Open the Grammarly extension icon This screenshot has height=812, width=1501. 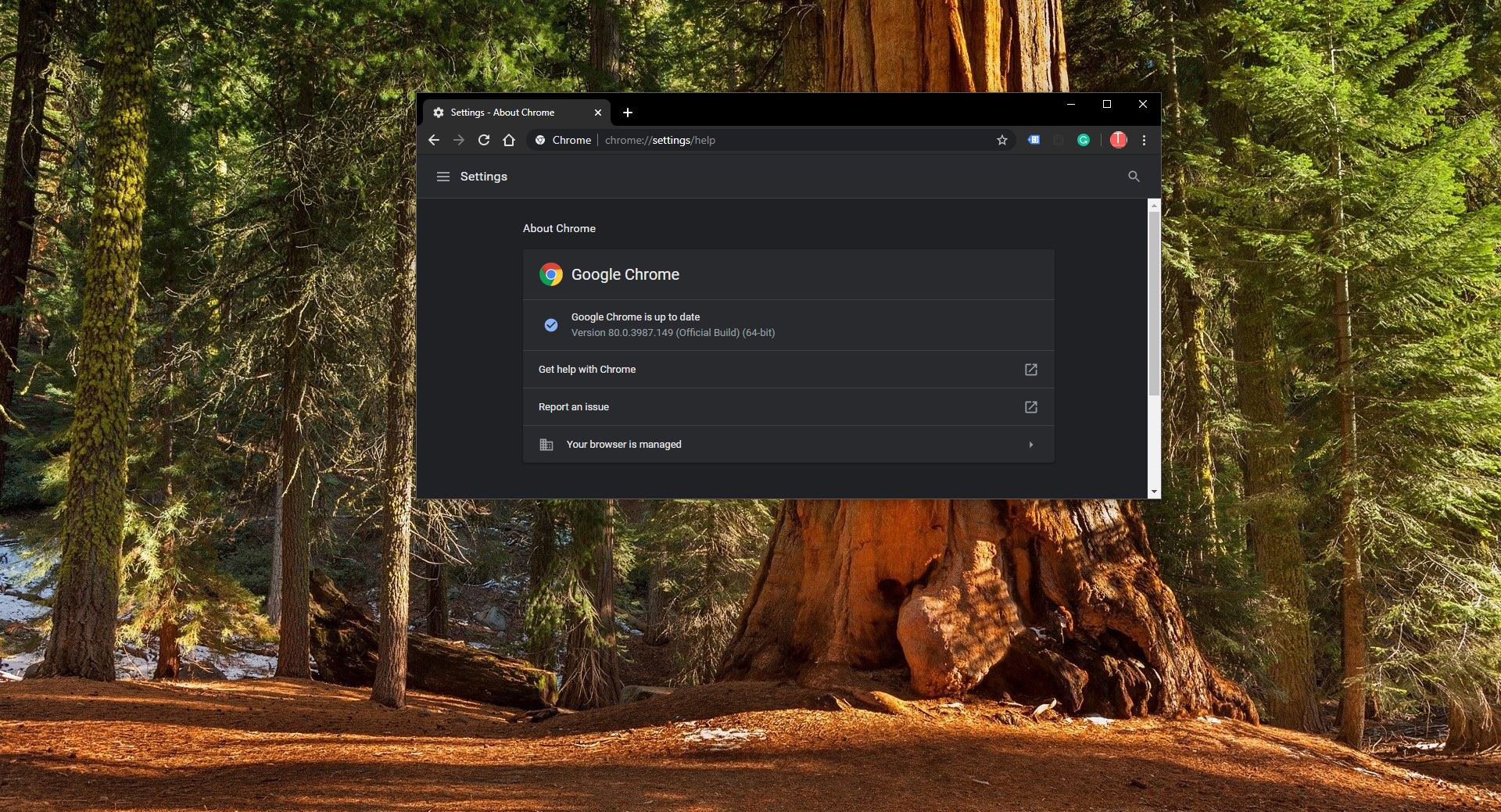tap(1084, 140)
